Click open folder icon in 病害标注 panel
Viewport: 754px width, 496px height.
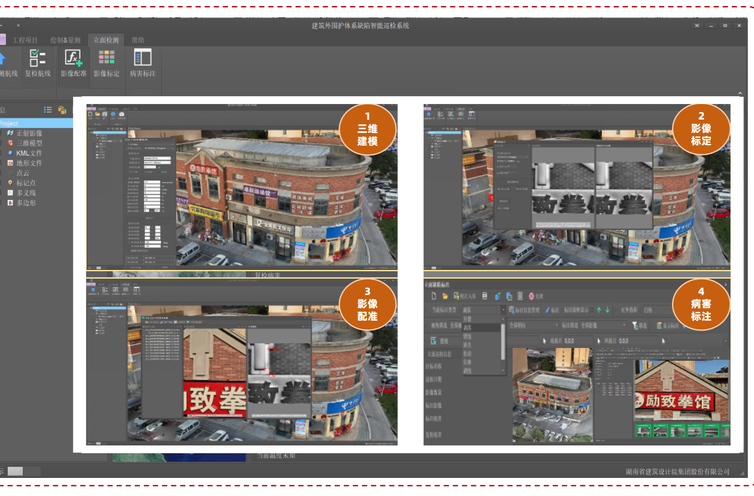pyautogui.click(x=445, y=296)
